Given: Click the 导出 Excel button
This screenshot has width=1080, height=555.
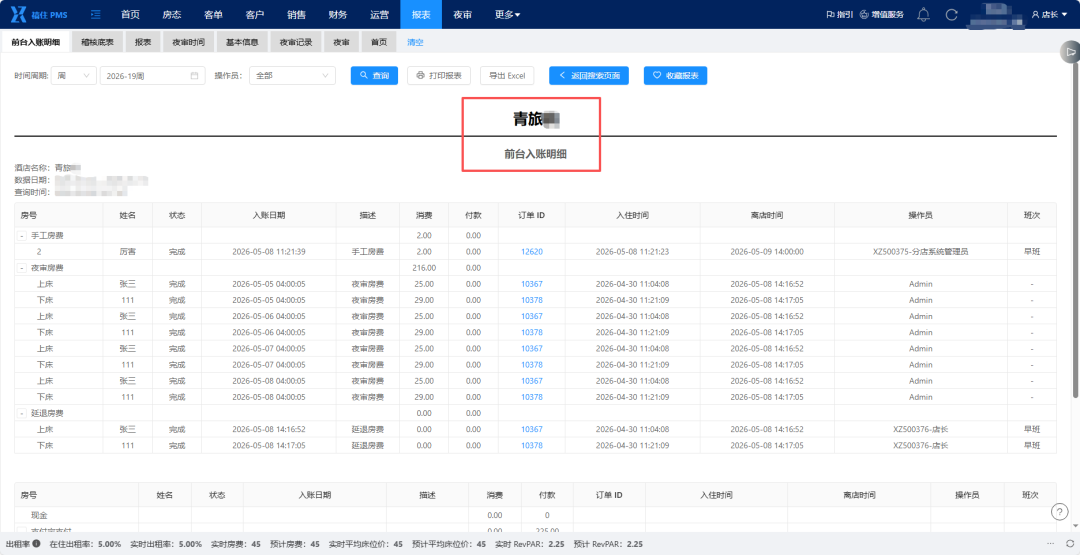Looking at the screenshot, I should point(507,76).
